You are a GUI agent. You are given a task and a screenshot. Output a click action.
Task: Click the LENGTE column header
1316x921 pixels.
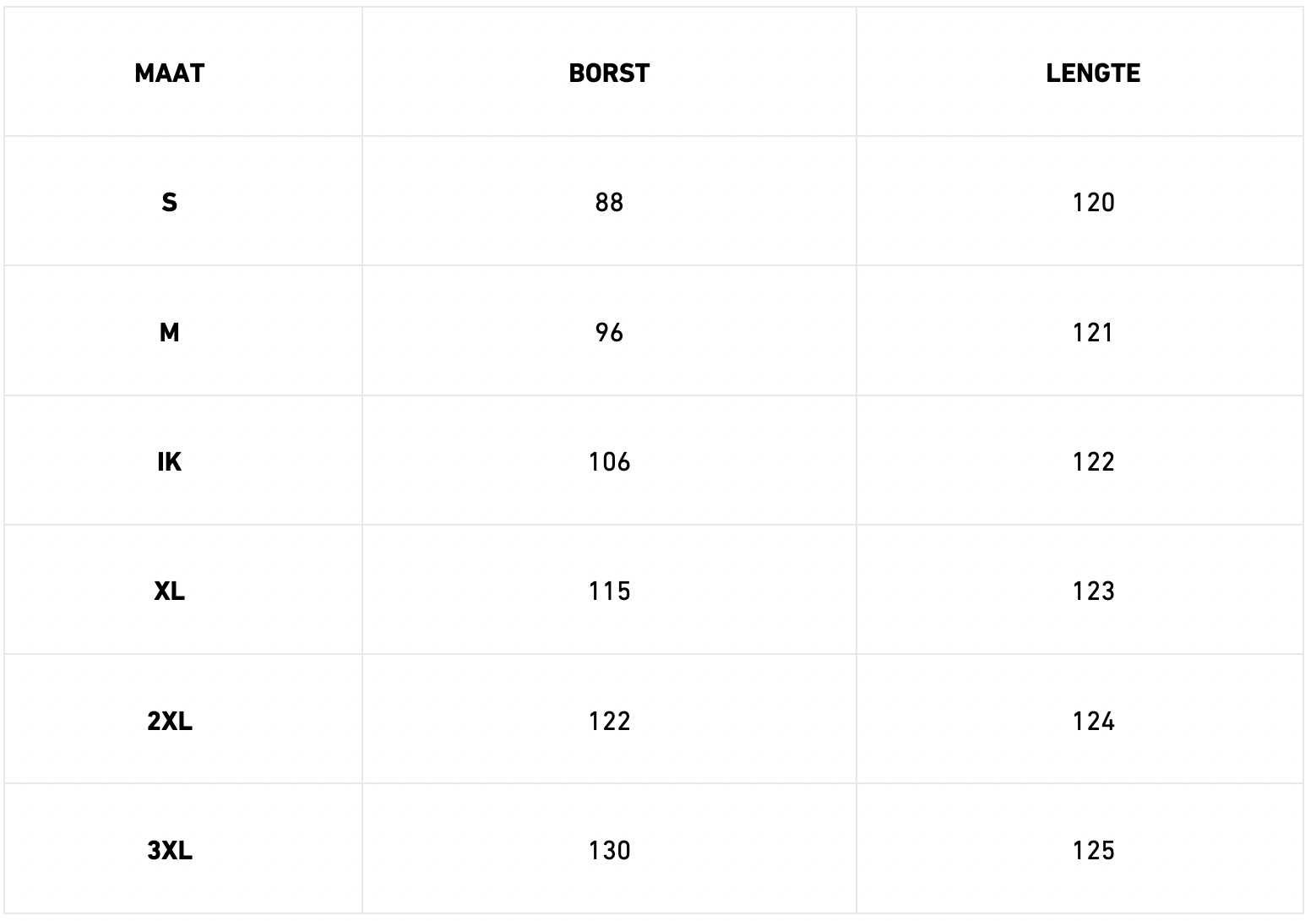pos(1093,74)
